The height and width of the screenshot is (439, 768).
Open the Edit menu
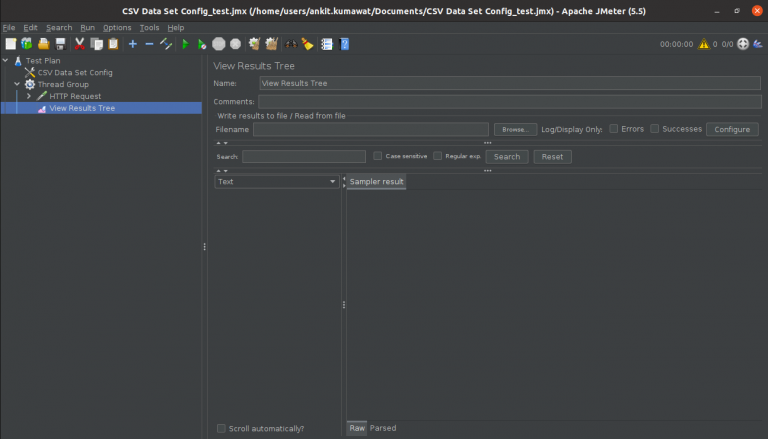pos(30,27)
